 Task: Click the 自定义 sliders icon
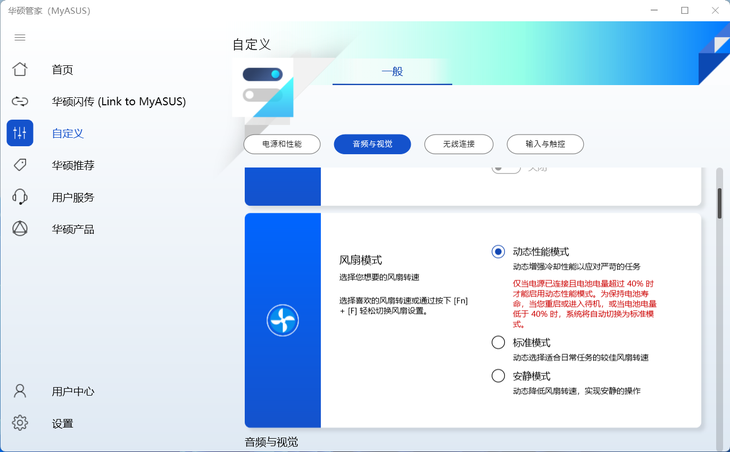pos(20,133)
